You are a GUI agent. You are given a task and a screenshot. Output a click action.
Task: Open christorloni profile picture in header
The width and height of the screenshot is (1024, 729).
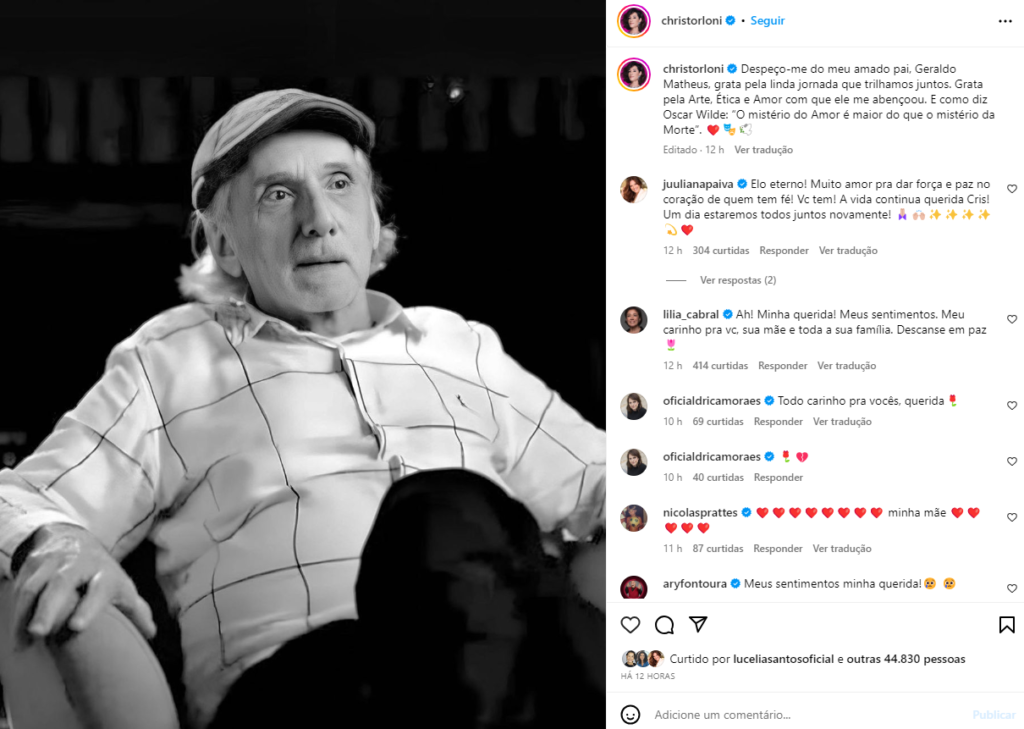(633, 21)
